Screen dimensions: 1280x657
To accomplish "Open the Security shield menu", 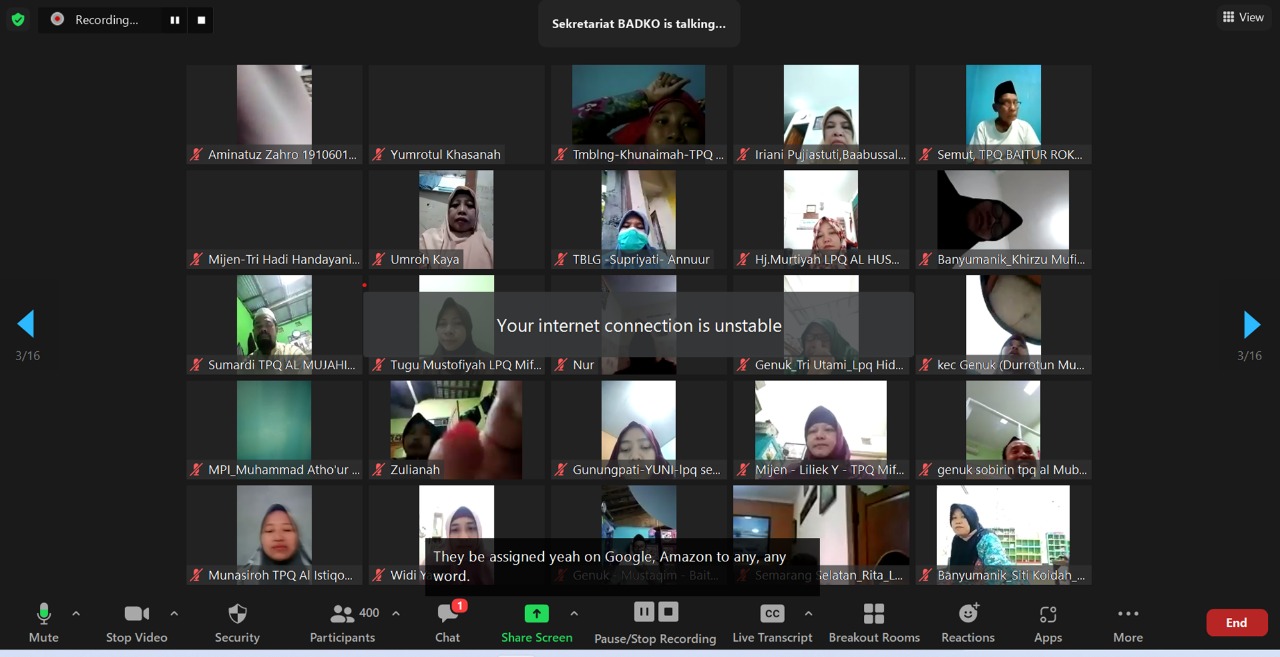I will pos(237,623).
